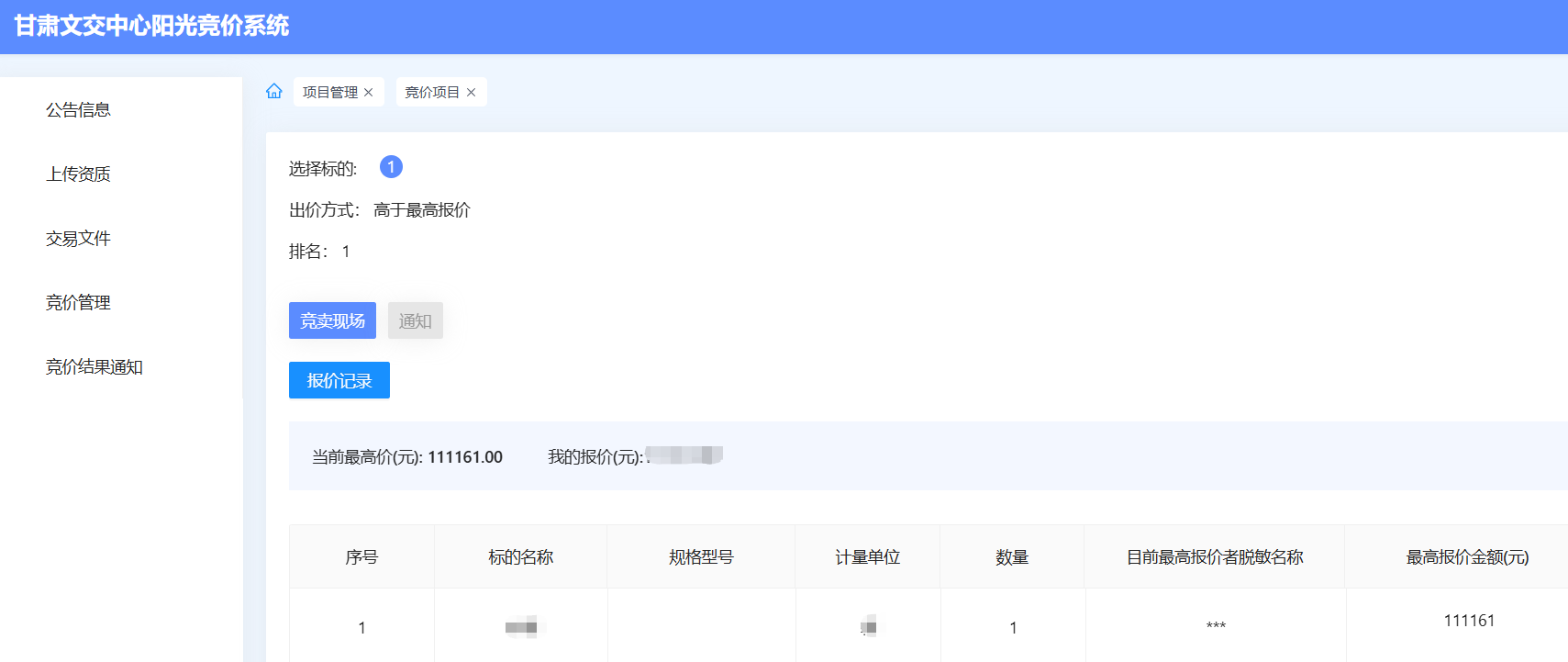Open 公告信息 in the sidebar

pos(78,110)
